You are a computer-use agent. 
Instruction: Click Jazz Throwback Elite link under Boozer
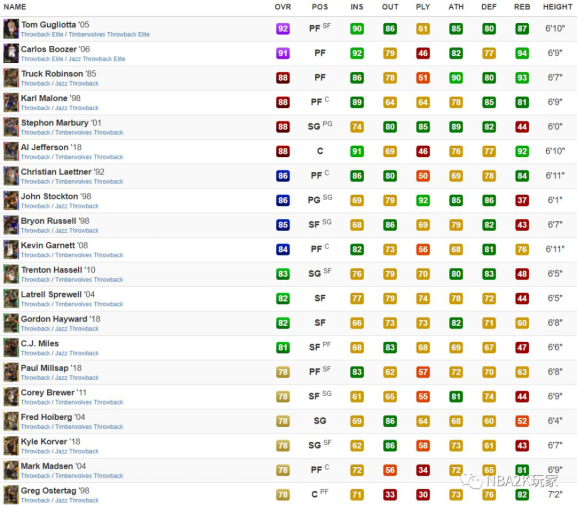[97, 59]
